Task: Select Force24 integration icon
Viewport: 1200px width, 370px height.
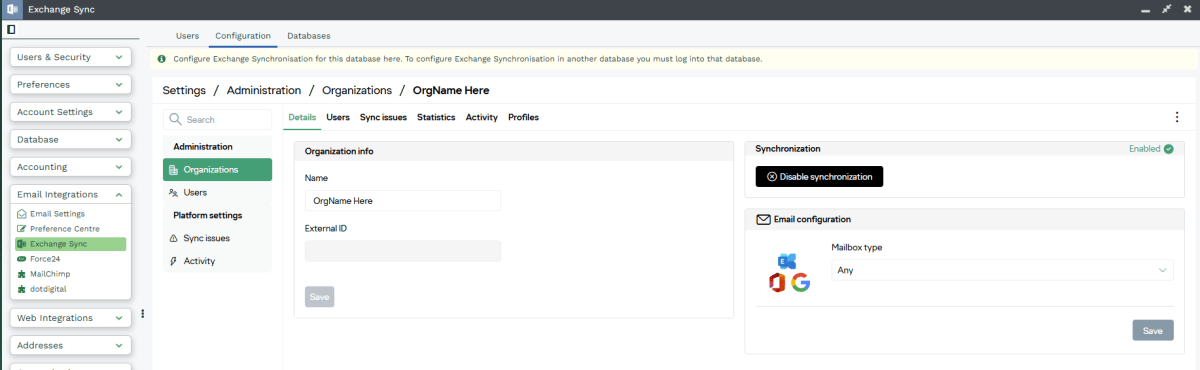Action: point(22,259)
